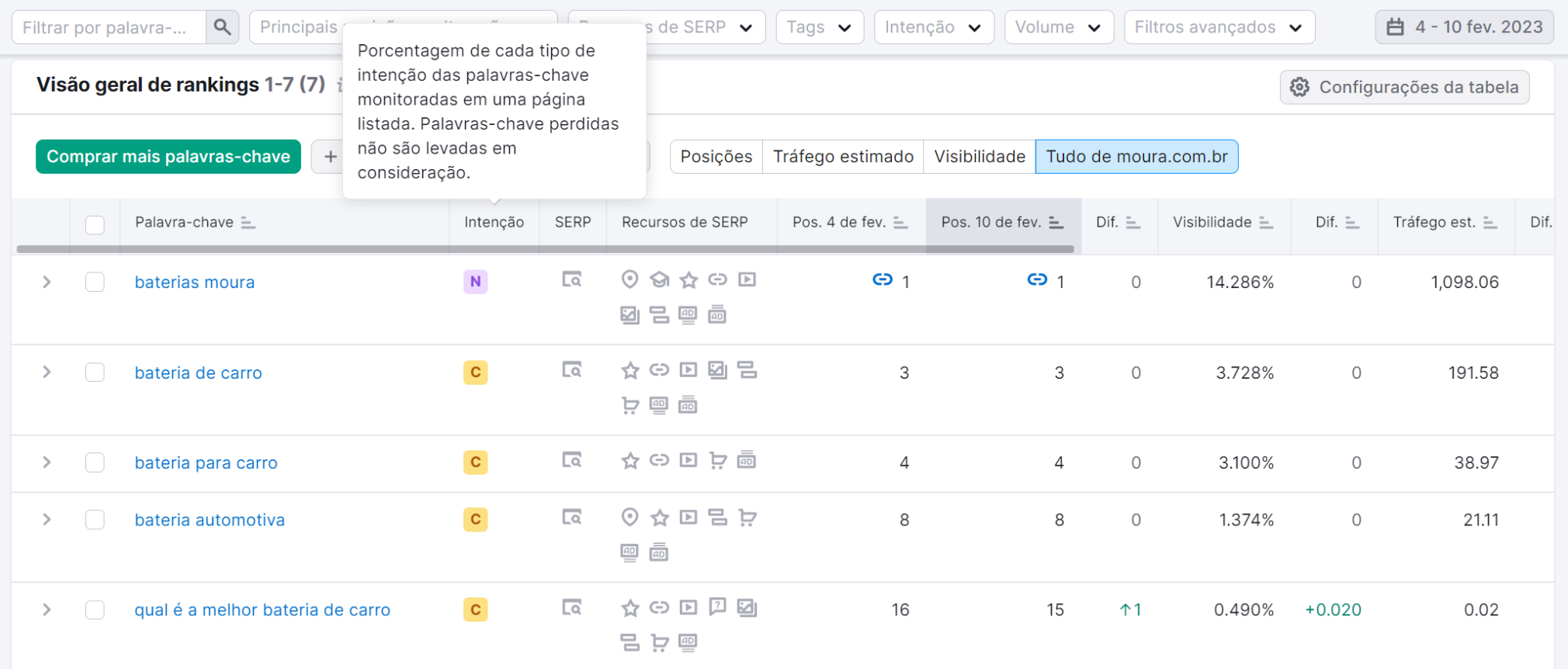This screenshot has width=1568, height=669.
Task: Expand the qual é a melhor bateria de carro row
Action: pyautogui.click(x=47, y=610)
